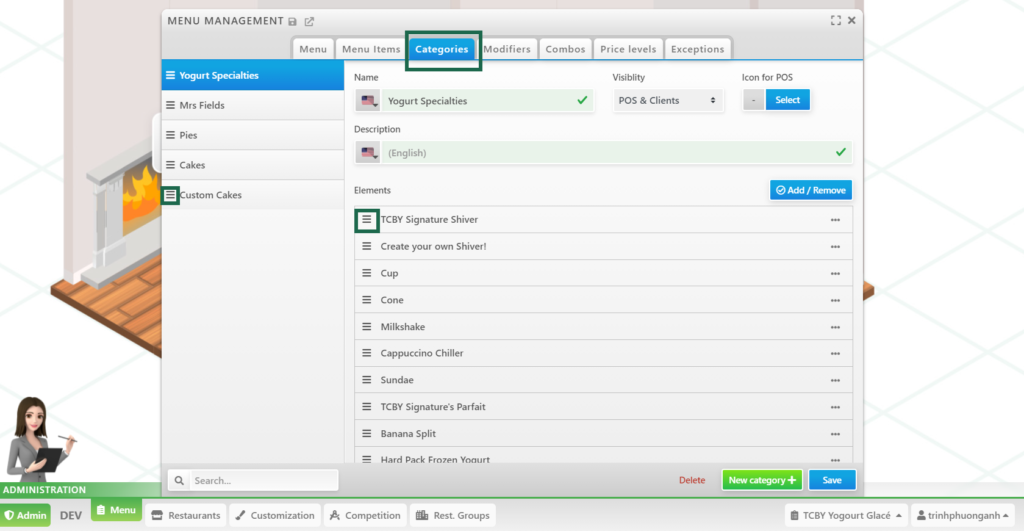Switch to the Modifiers tab
1024x531 pixels.
(x=507, y=49)
